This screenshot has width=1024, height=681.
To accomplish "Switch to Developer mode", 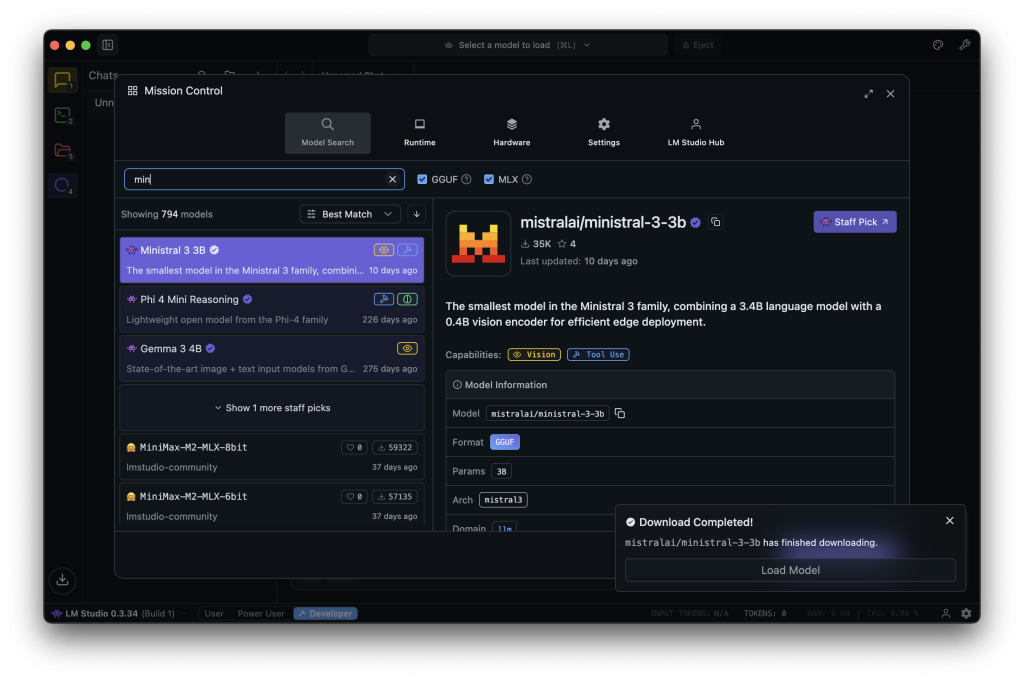I will coord(325,613).
